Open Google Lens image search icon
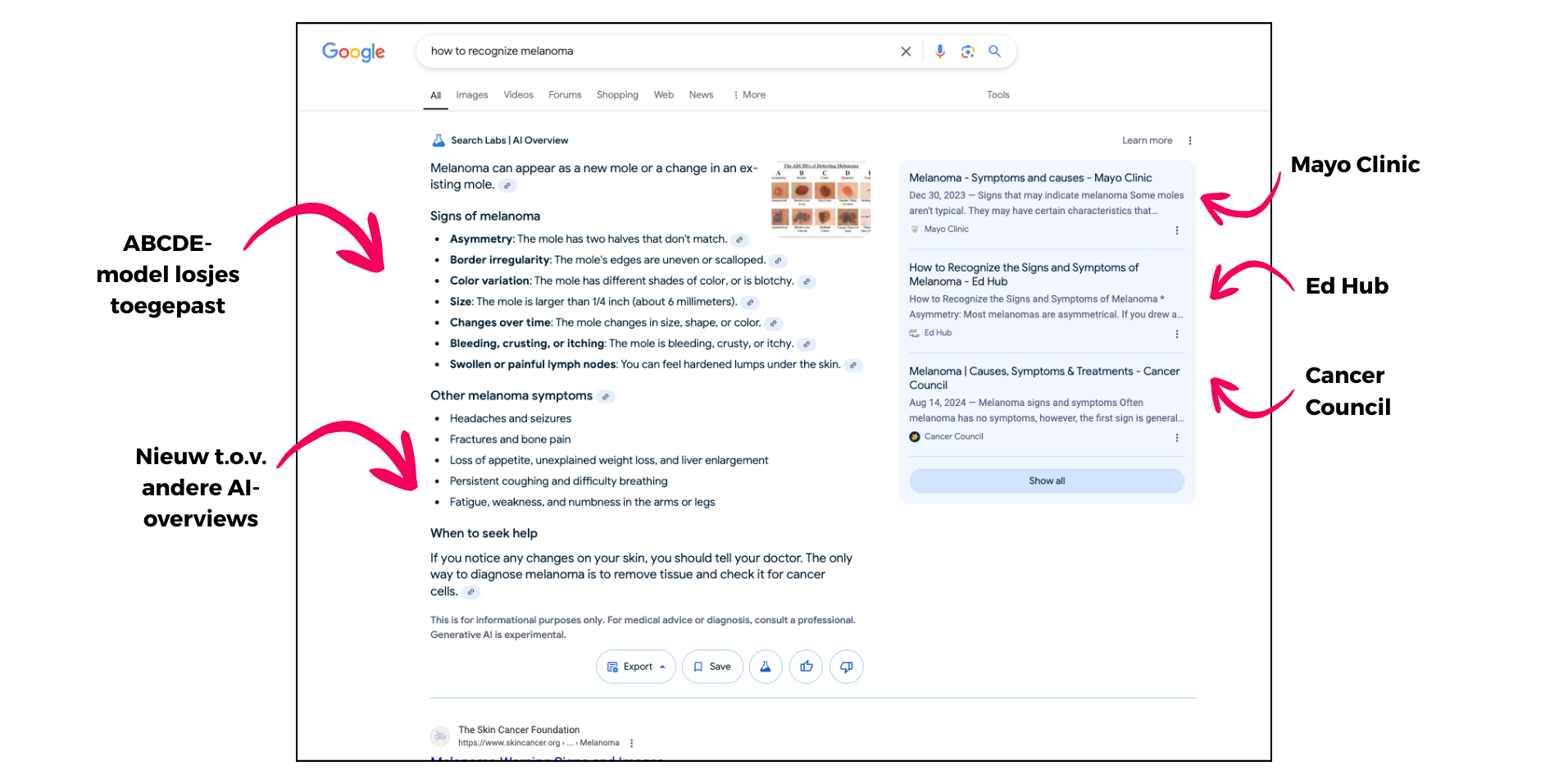Image resolution: width=1568 pixels, height=784 pixels. click(x=968, y=52)
